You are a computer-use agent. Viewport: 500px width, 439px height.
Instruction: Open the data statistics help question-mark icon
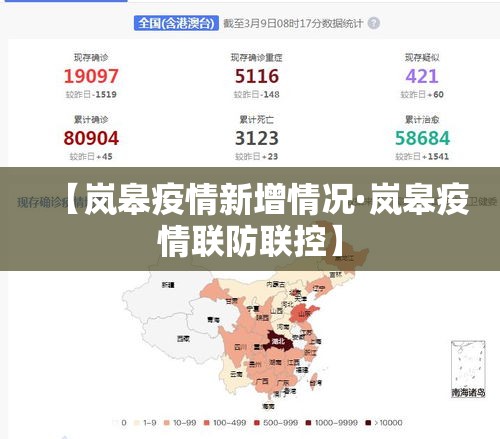[374, 23]
